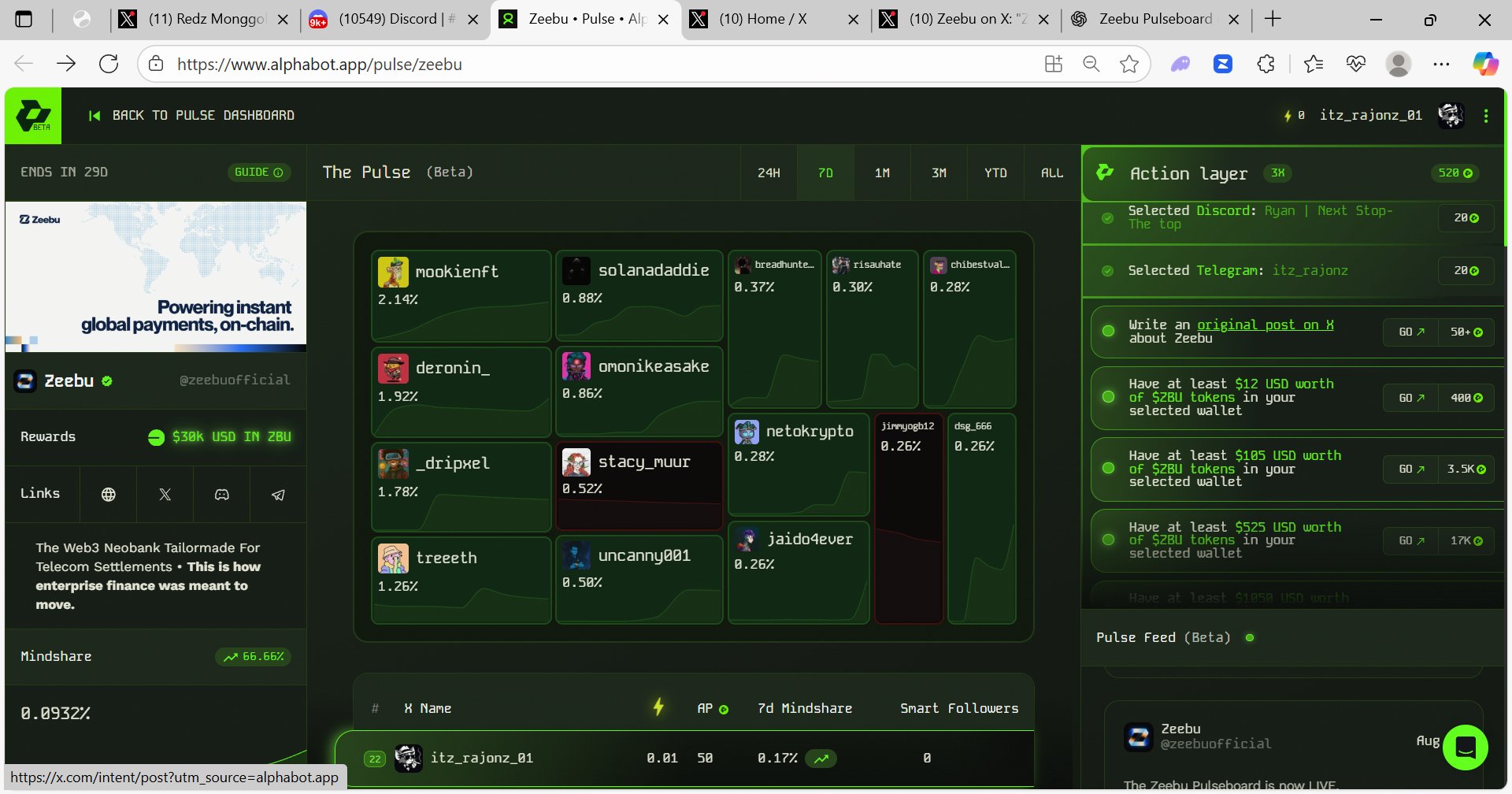Open the browser split screen icon

1054,64
